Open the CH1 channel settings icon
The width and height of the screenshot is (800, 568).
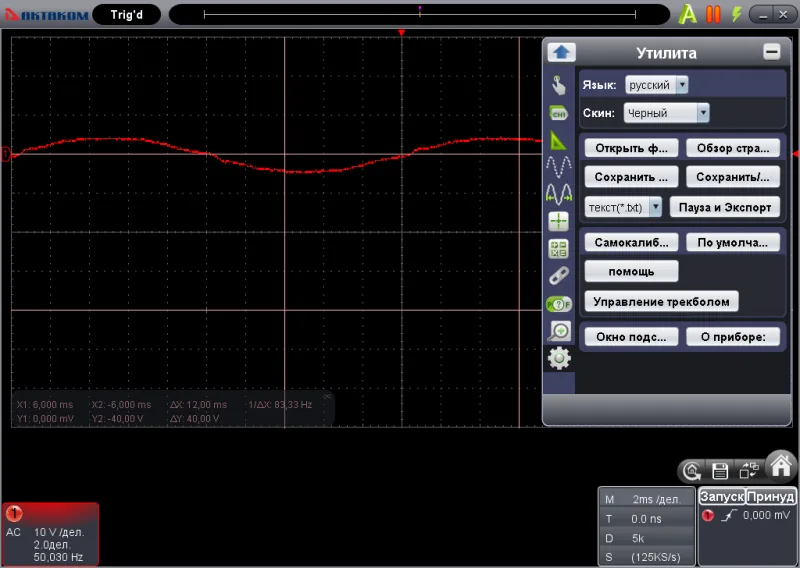(559, 113)
